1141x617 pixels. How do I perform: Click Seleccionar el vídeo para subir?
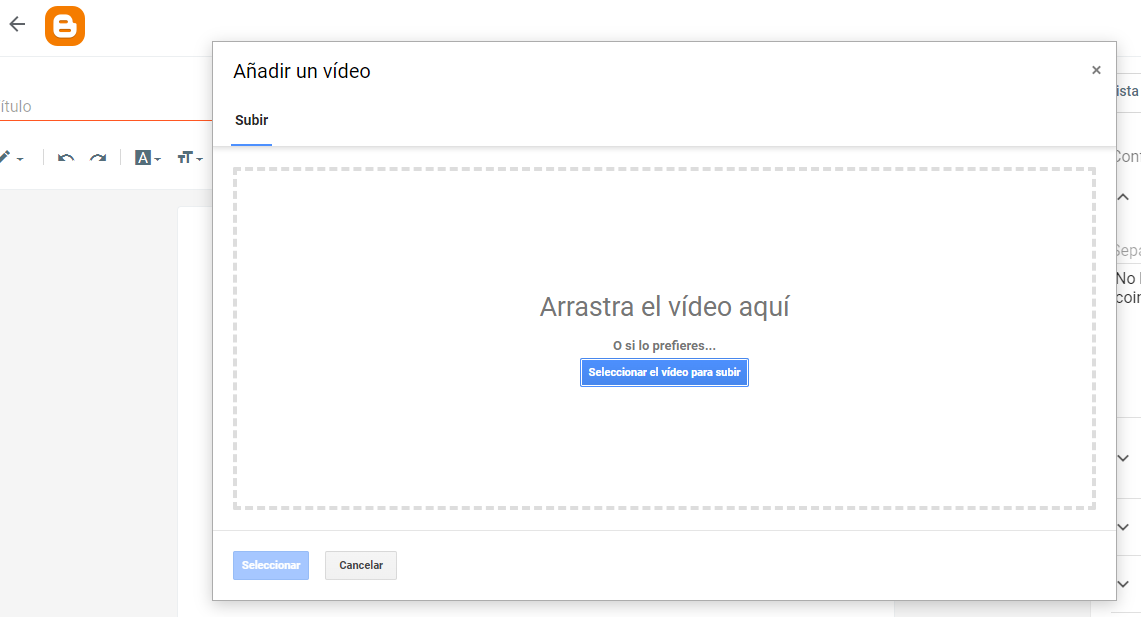pos(664,372)
